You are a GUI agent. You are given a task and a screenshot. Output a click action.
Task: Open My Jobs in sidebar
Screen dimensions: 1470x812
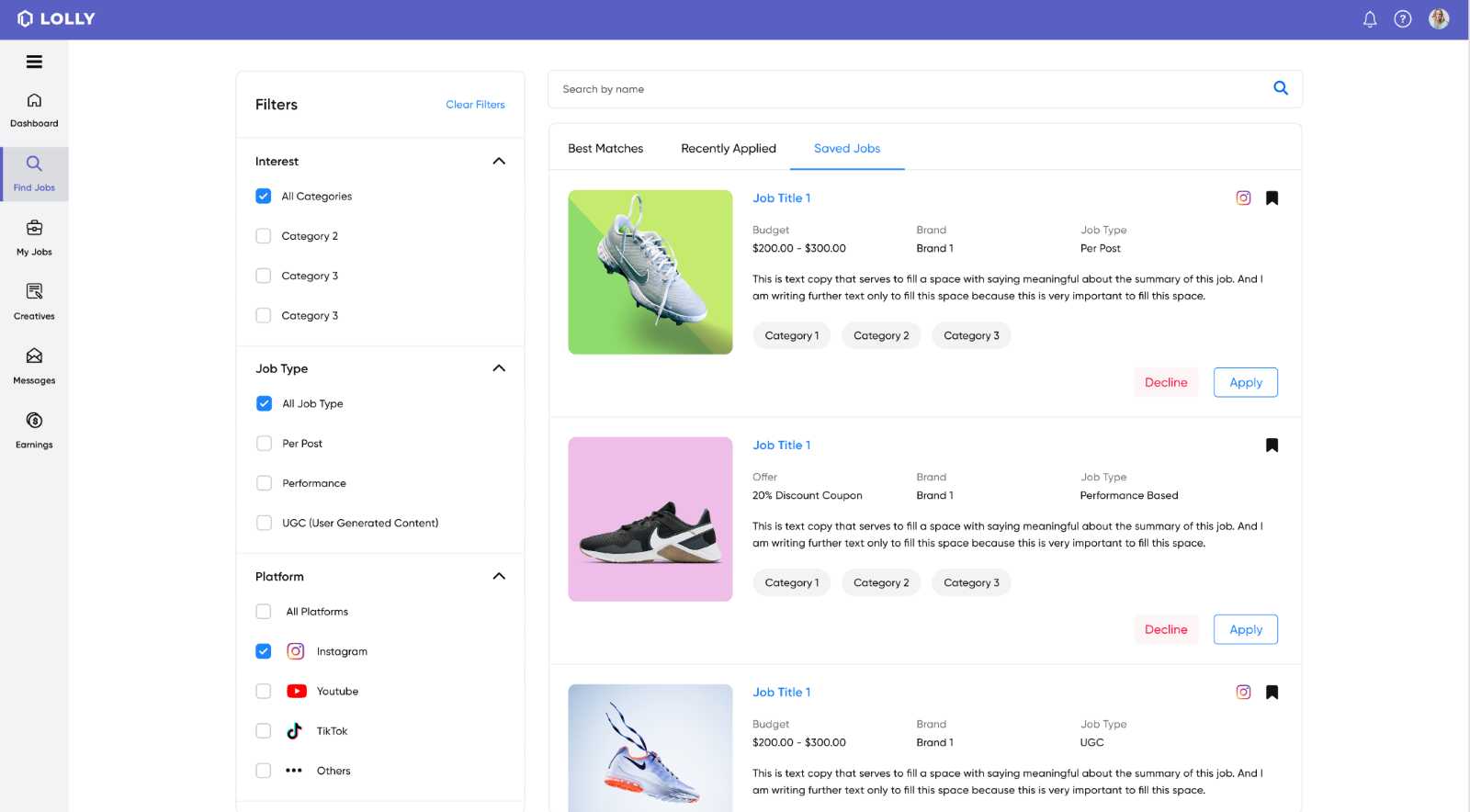34,238
